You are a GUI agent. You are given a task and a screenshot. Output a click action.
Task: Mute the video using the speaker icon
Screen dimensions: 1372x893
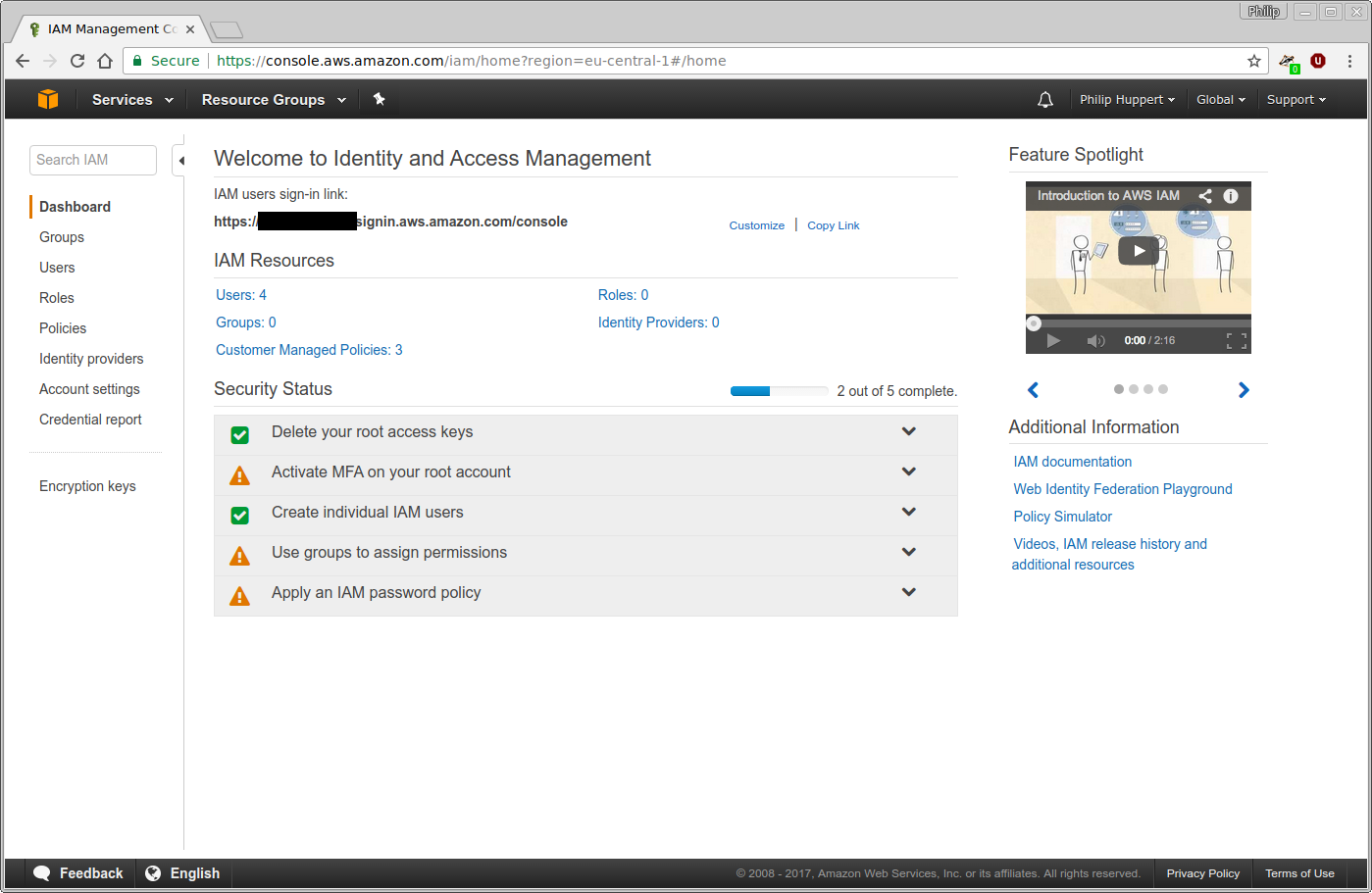[1095, 341]
